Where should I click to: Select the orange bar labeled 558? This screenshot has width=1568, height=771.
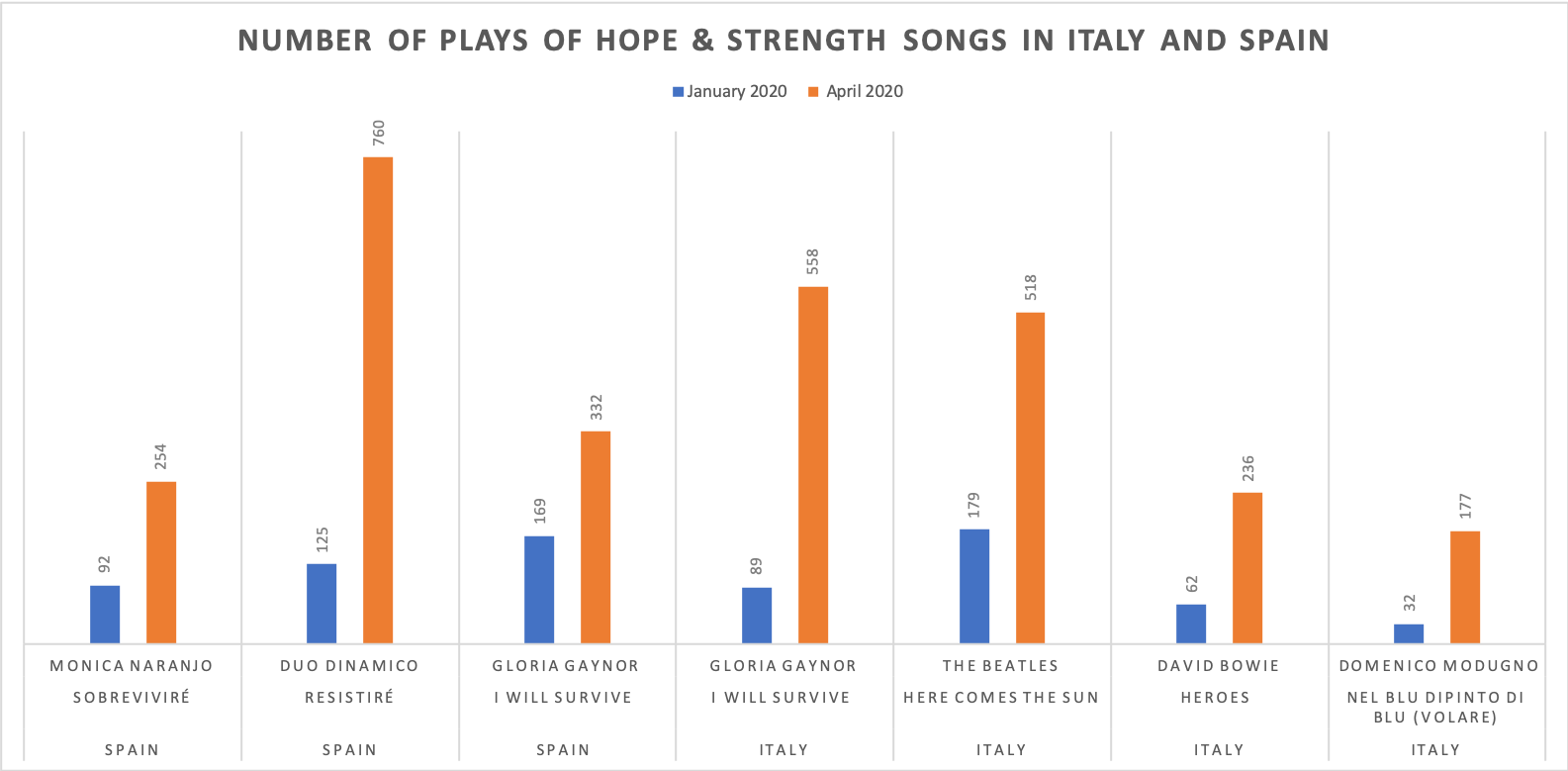coord(813,465)
